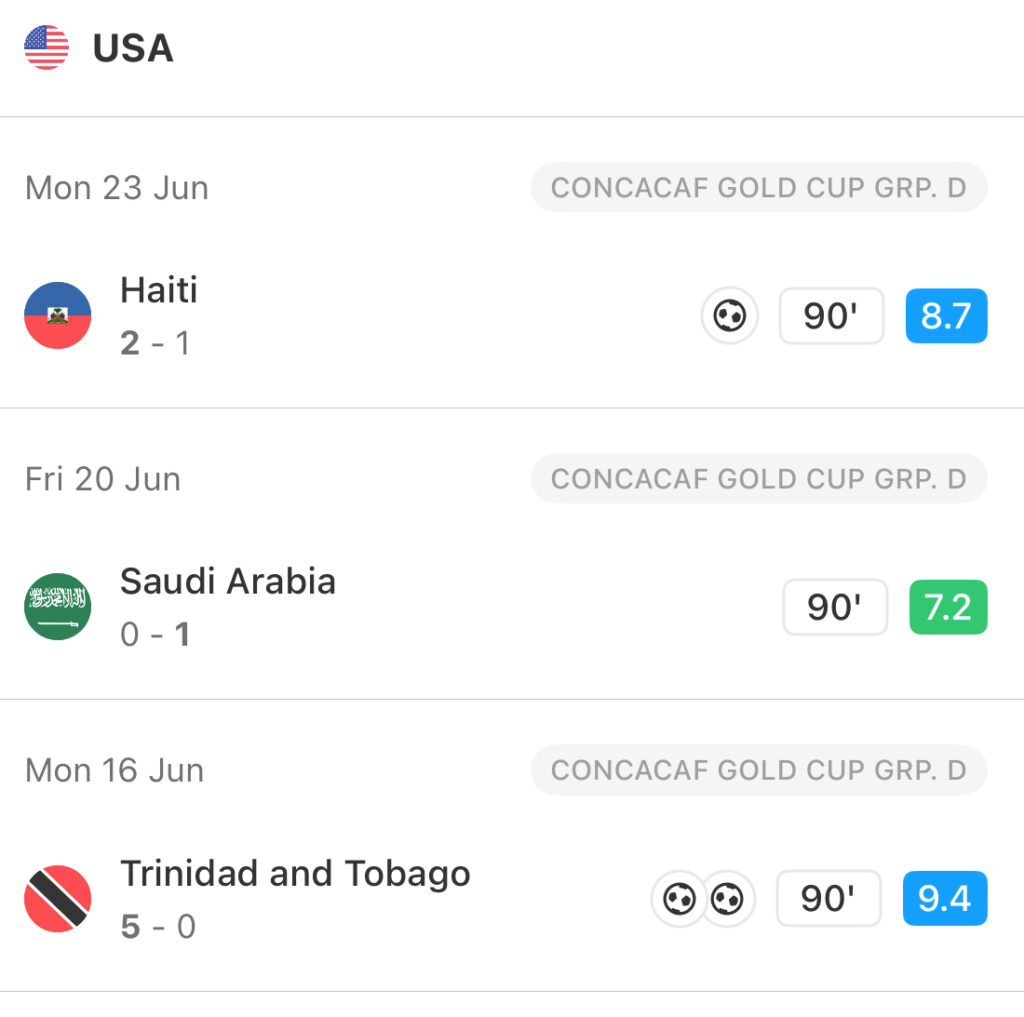This screenshot has height=1017, width=1024.
Task: Open the Saudi Arabia 0 - 1 match
Action: point(512,607)
